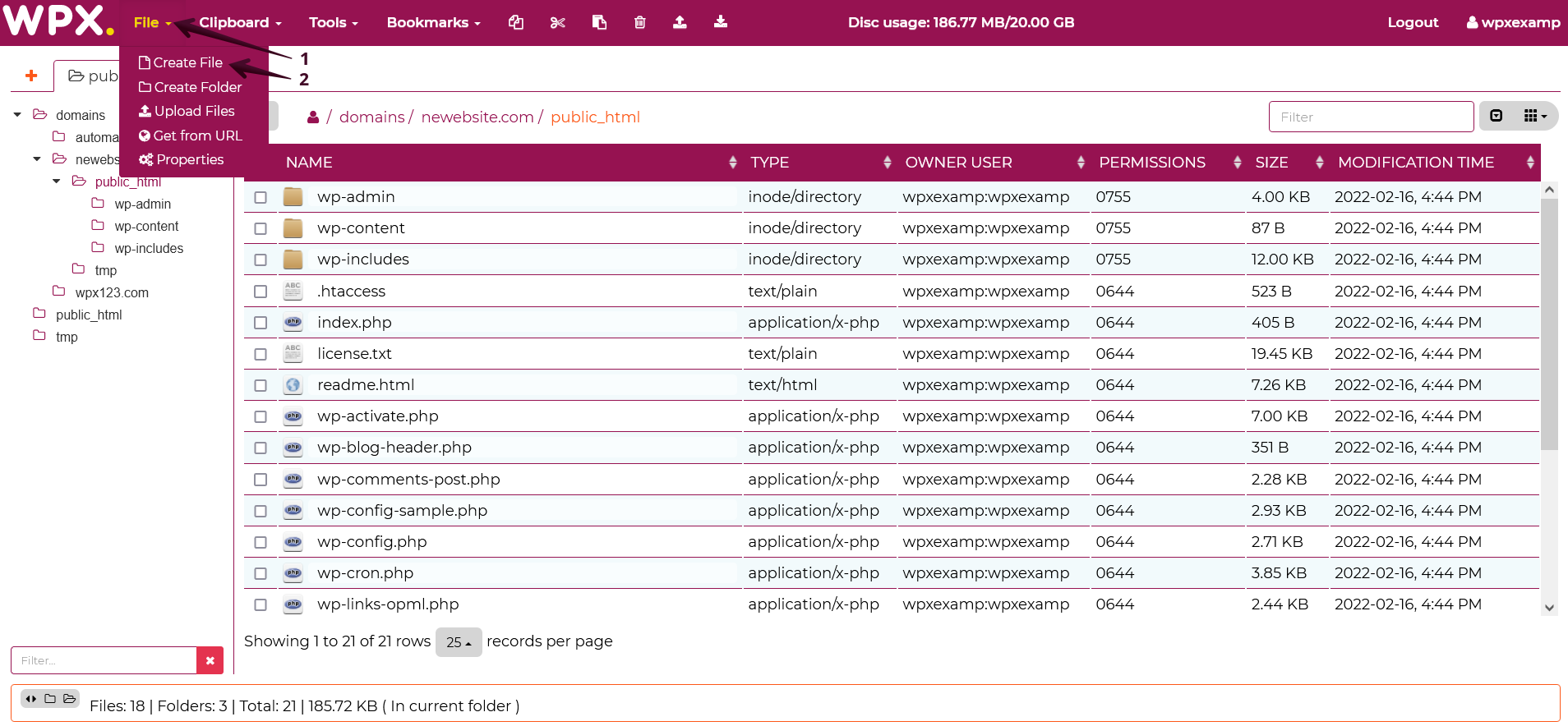Click the Download icon in the top toolbar

[721, 22]
